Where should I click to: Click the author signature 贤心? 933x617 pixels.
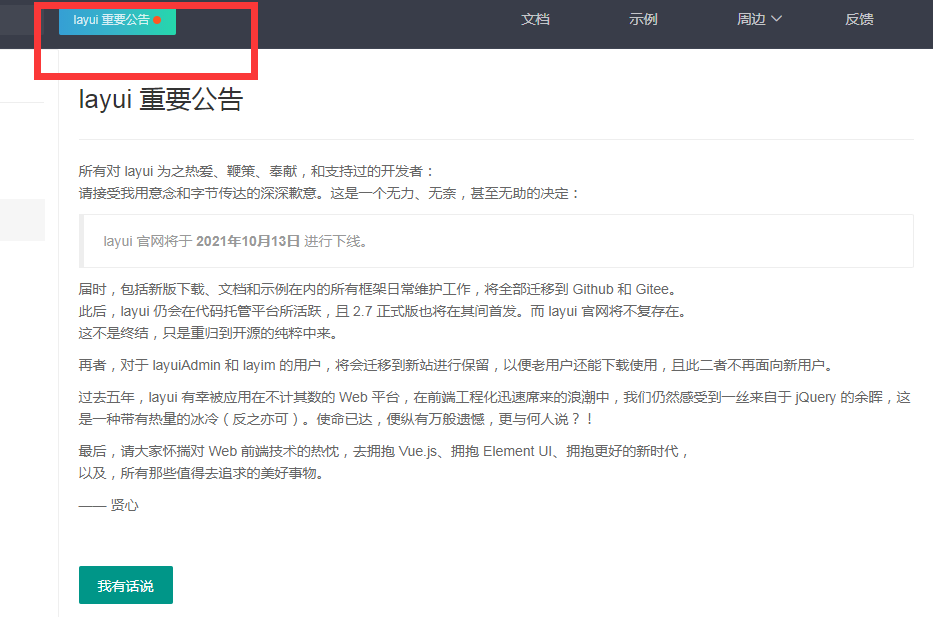[124, 506]
